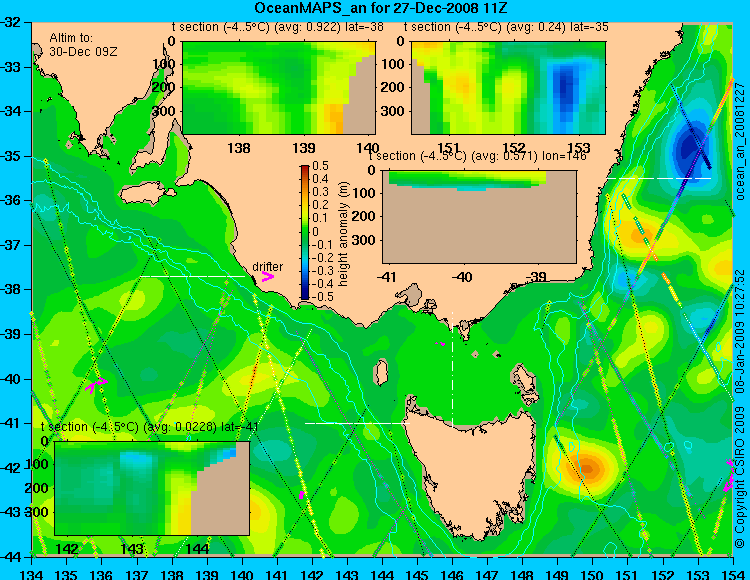The image size is (750, 580).
Task: Click the '-35' latitude label on the left axis
Action: (x=11, y=156)
